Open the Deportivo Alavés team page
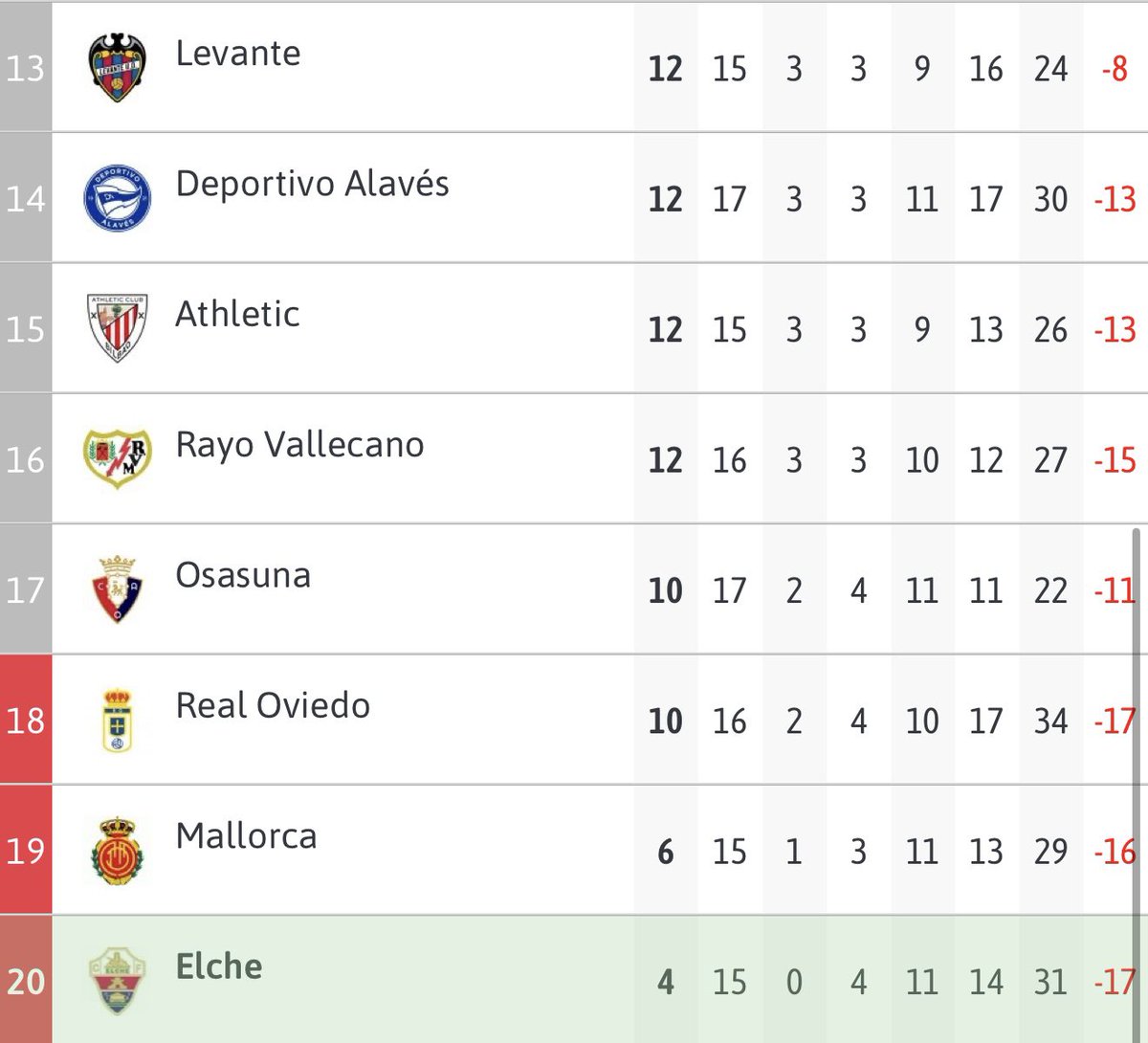1148x1043 pixels. click(312, 184)
